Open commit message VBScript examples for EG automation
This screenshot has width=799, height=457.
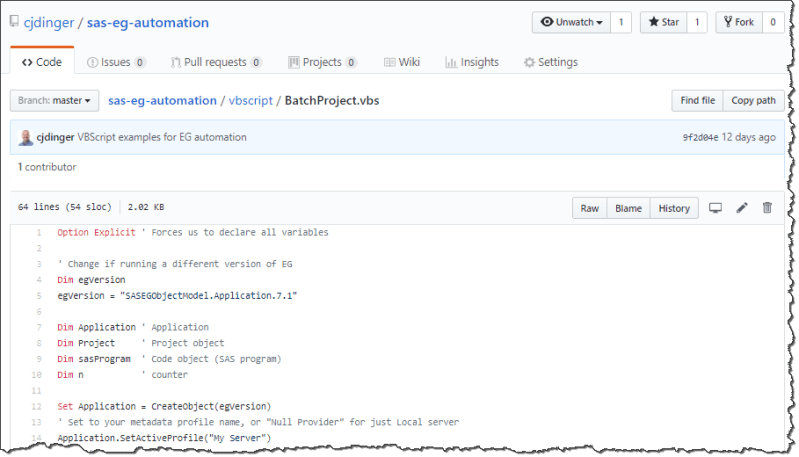[x=162, y=137]
